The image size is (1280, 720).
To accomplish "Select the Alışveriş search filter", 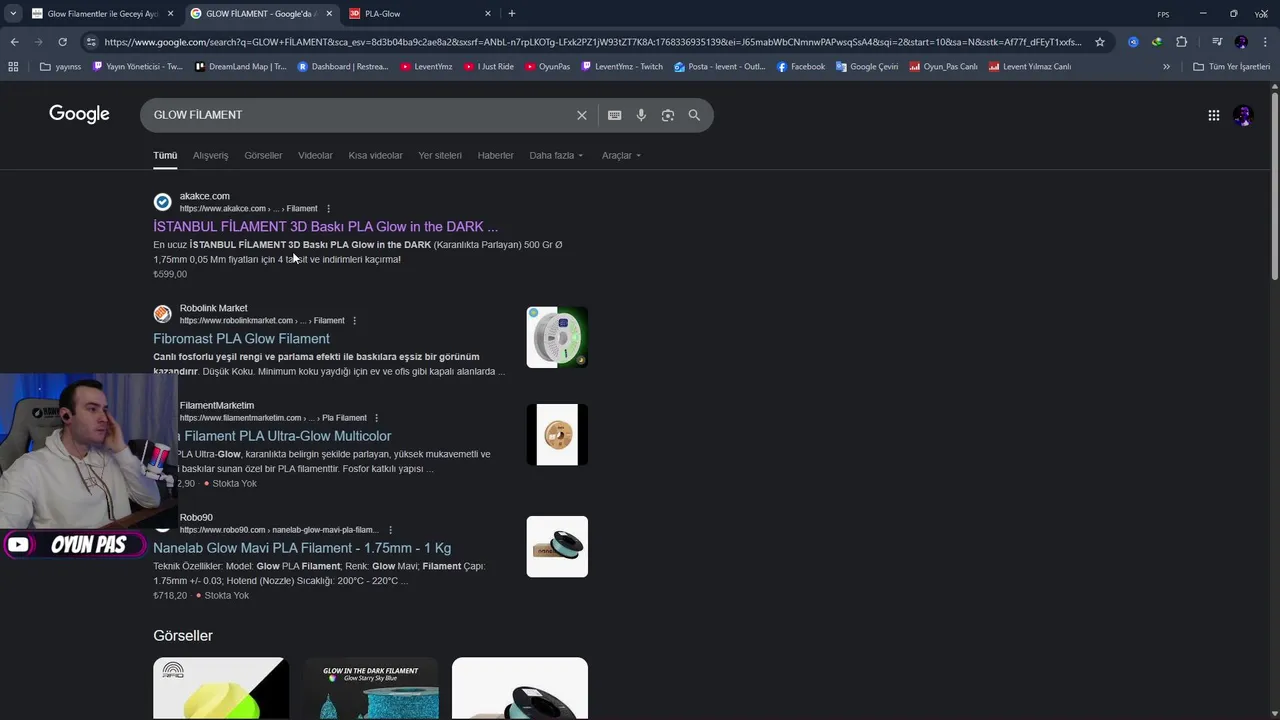I will 211,156.
